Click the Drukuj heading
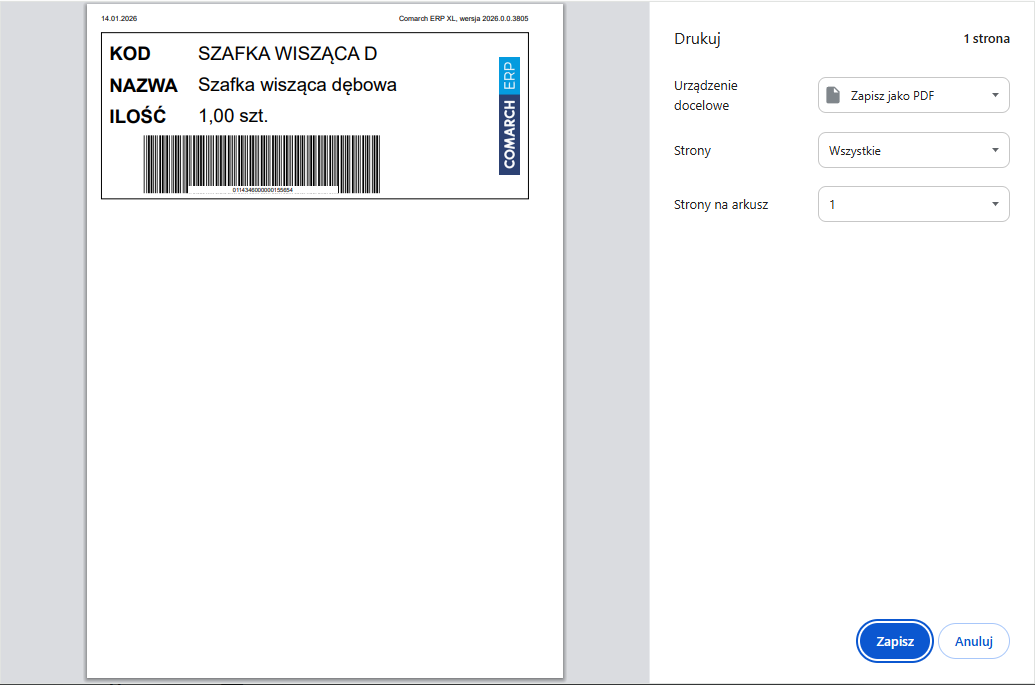The height and width of the screenshot is (685, 1035). coord(697,39)
